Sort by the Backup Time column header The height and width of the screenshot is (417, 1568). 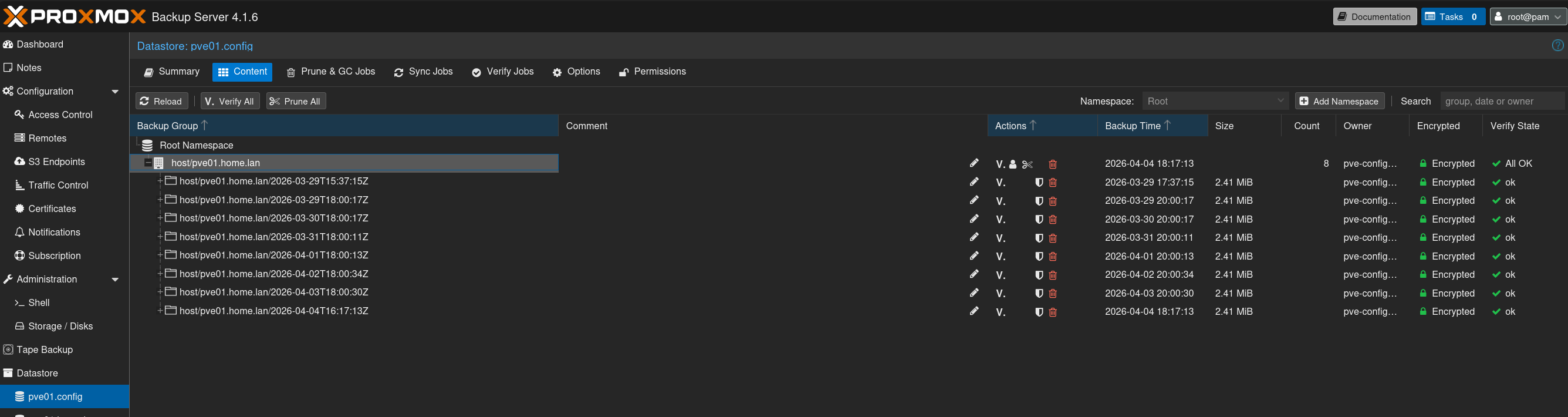click(x=1153, y=126)
